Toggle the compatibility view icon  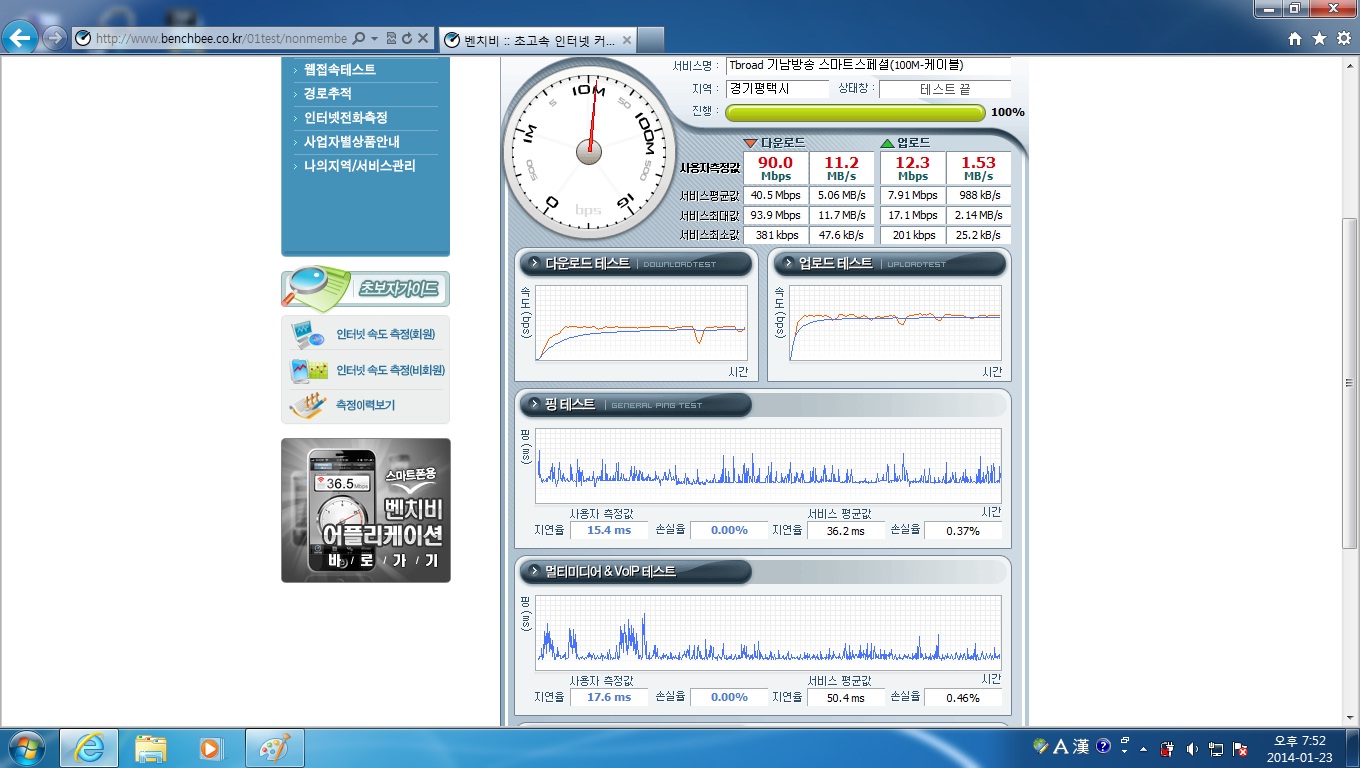click(390, 39)
